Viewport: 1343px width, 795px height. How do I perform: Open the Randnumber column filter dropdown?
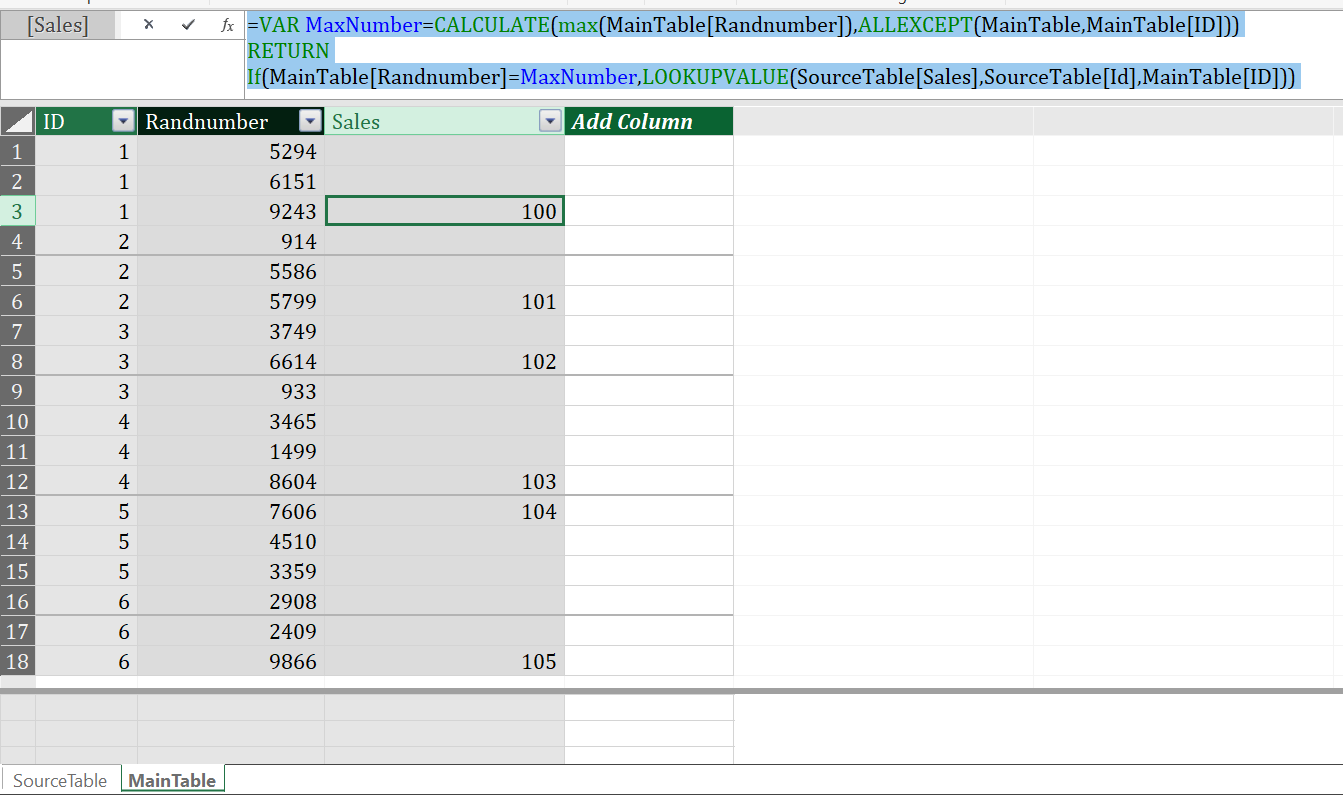pyautogui.click(x=311, y=121)
